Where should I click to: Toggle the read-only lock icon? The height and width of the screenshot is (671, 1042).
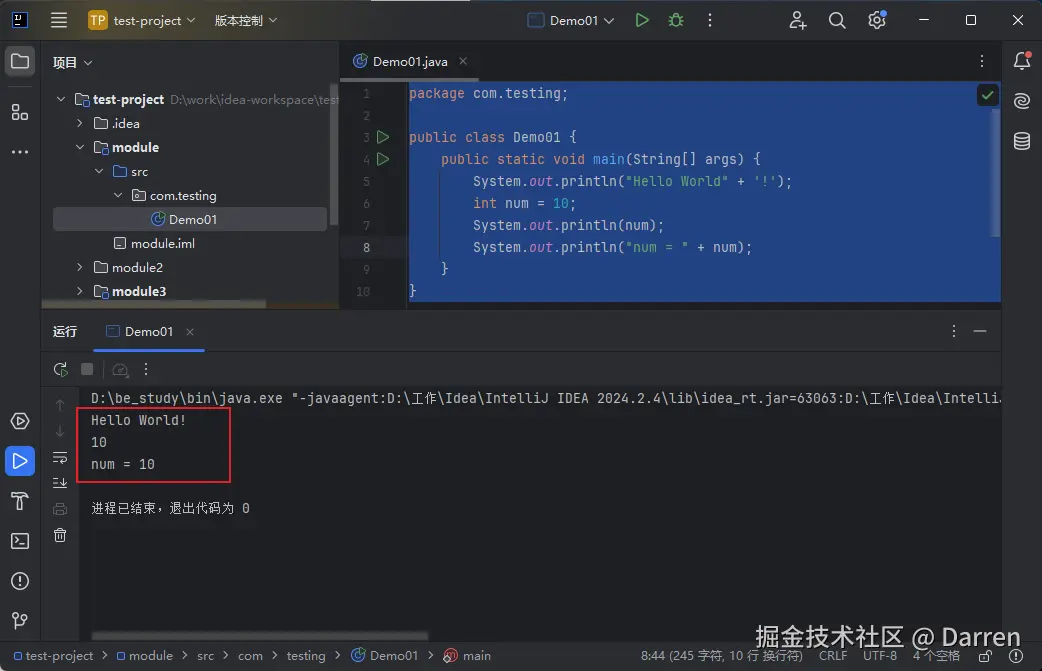point(985,656)
